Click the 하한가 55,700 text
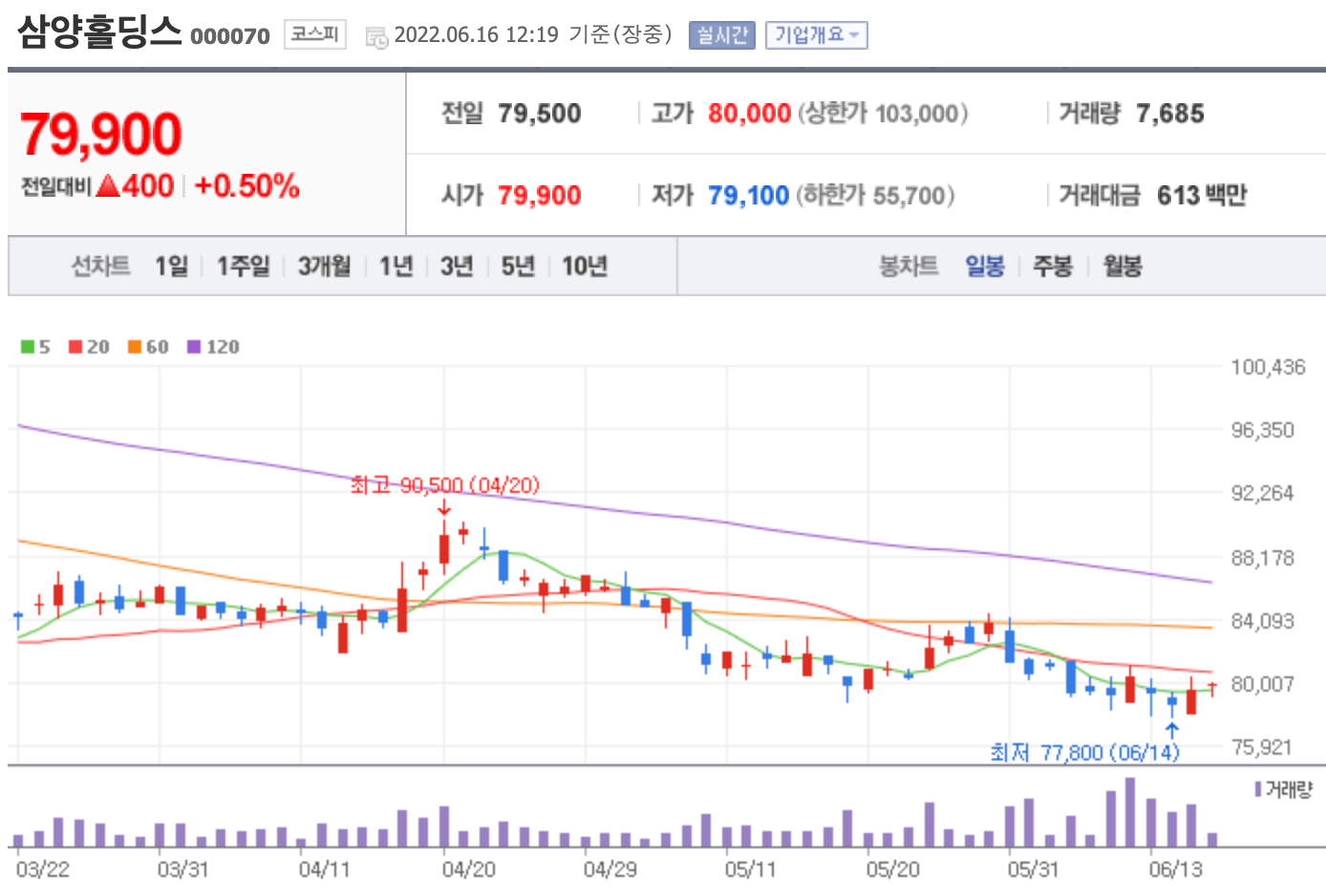1326x896 pixels. coord(876,196)
